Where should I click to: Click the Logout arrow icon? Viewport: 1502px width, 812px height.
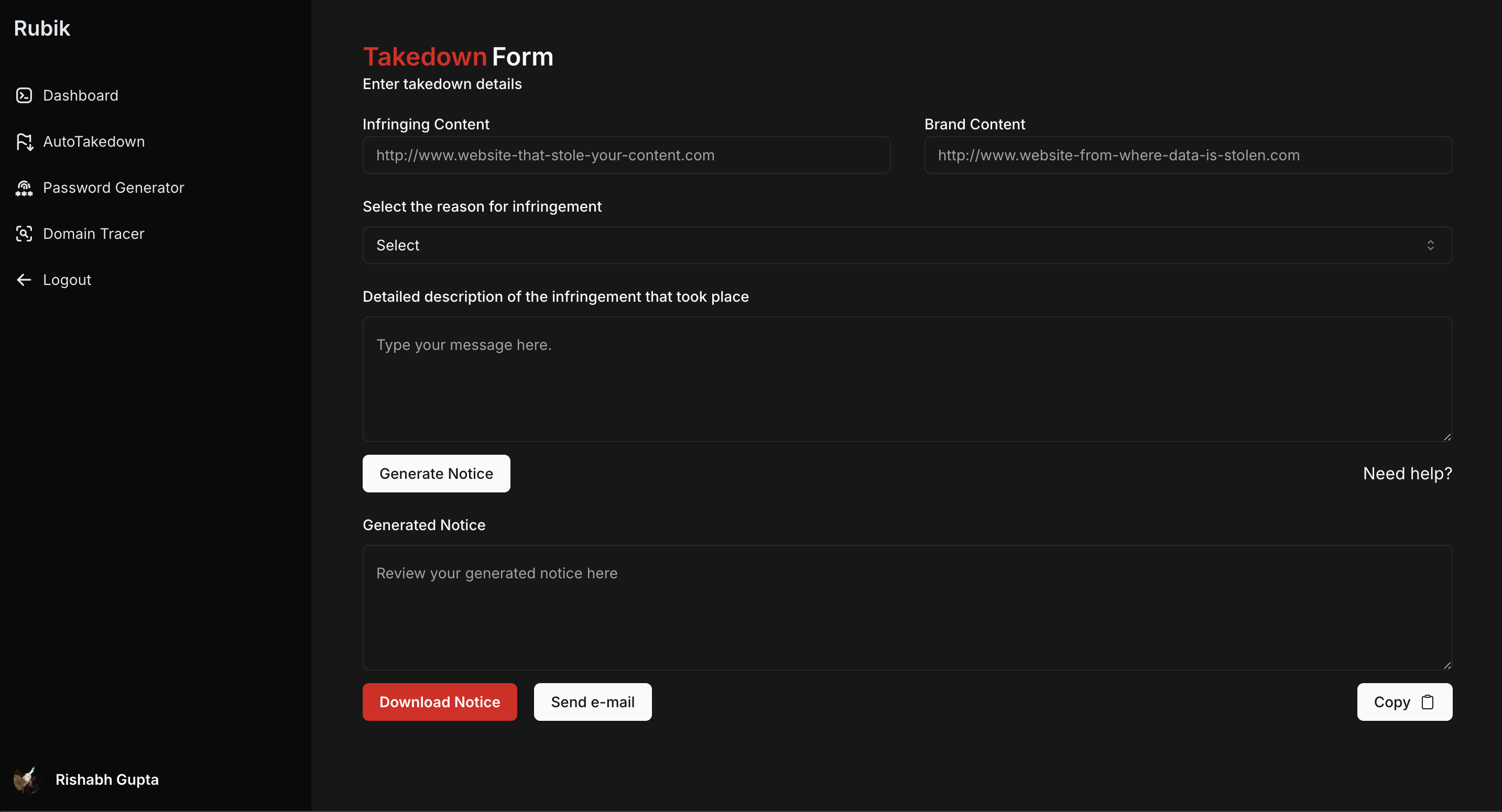point(24,280)
